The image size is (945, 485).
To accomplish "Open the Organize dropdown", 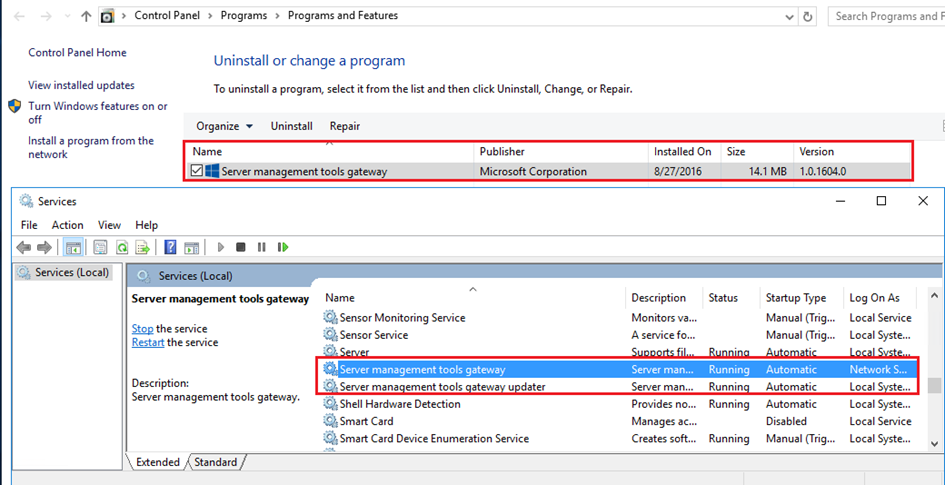I will [x=224, y=127].
